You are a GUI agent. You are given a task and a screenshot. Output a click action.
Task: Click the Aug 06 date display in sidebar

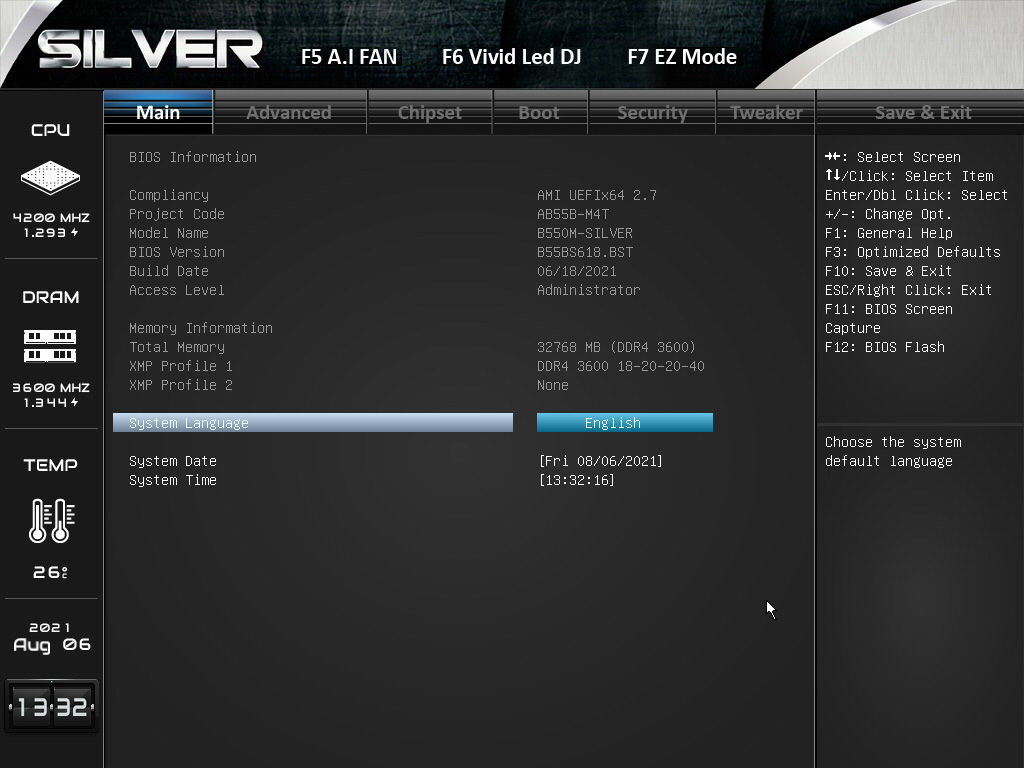tap(51, 645)
